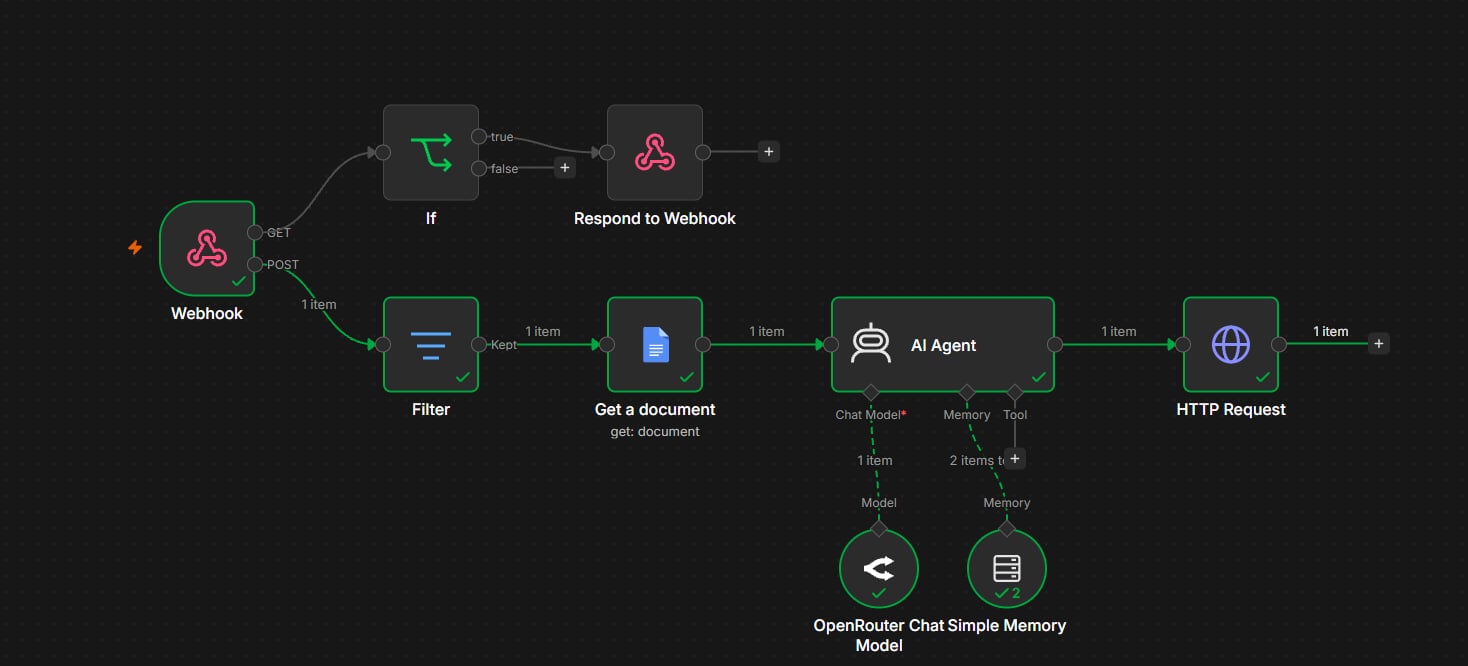Click the green checkmark on HTTP Request
Screen dimensions: 1468x666
click(x=1263, y=377)
